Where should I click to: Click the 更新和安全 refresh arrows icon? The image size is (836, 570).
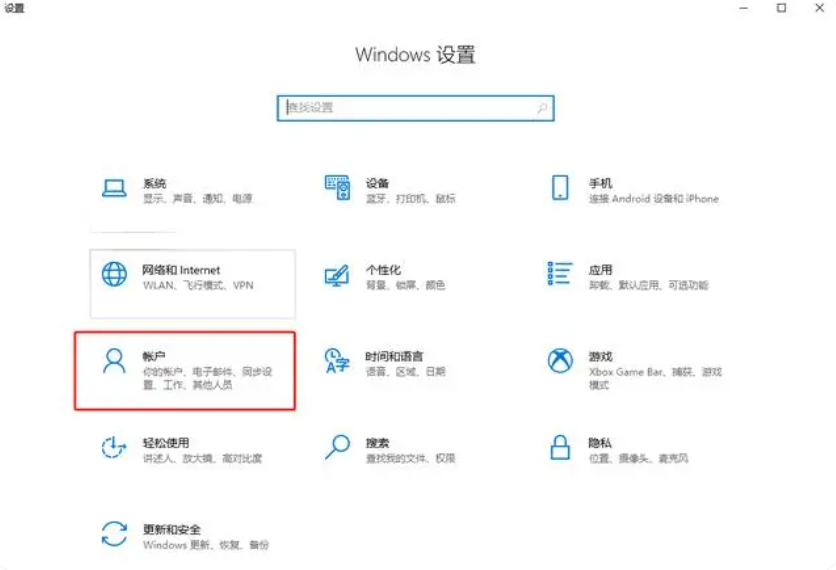(x=115, y=534)
